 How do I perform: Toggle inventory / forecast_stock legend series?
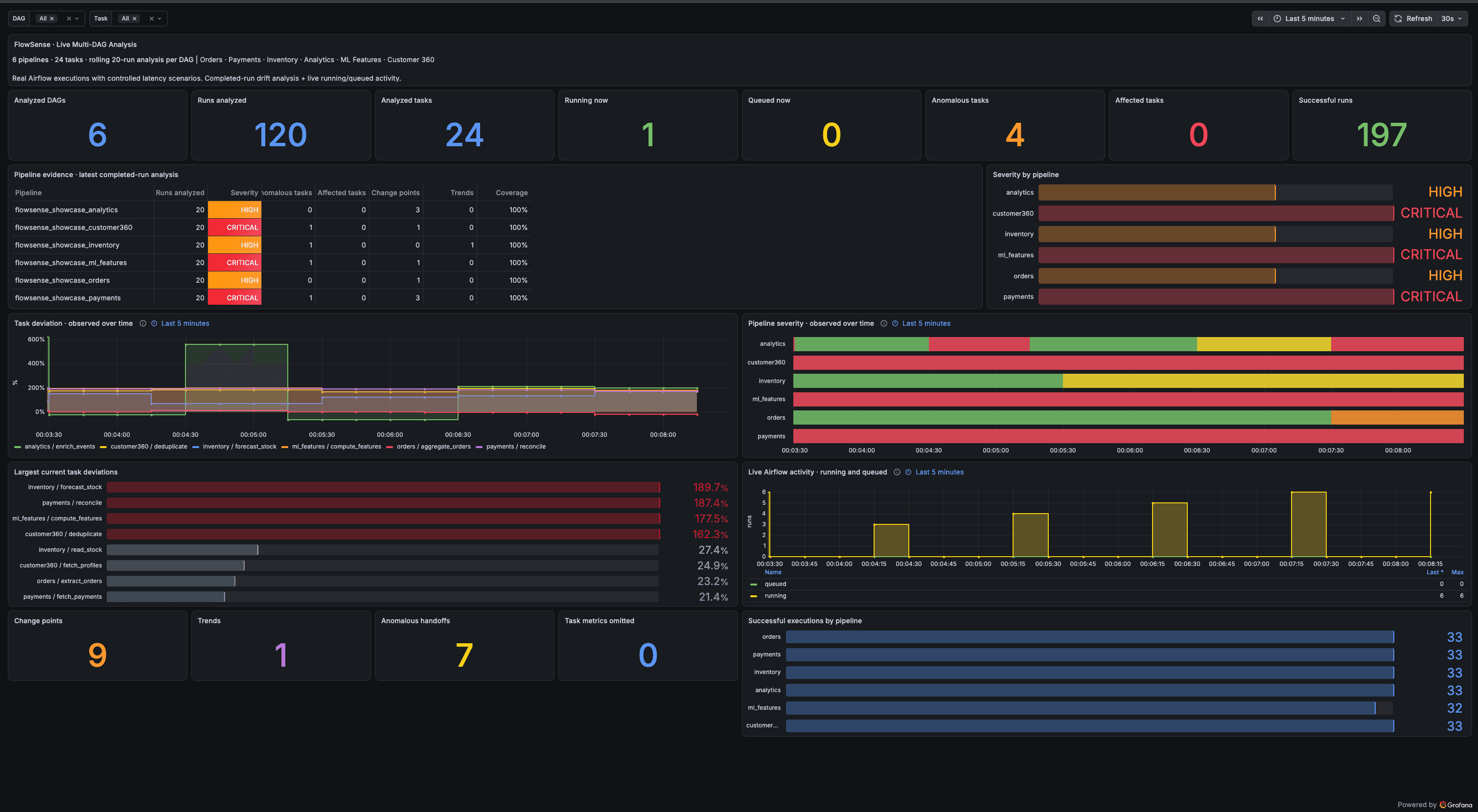[239, 446]
